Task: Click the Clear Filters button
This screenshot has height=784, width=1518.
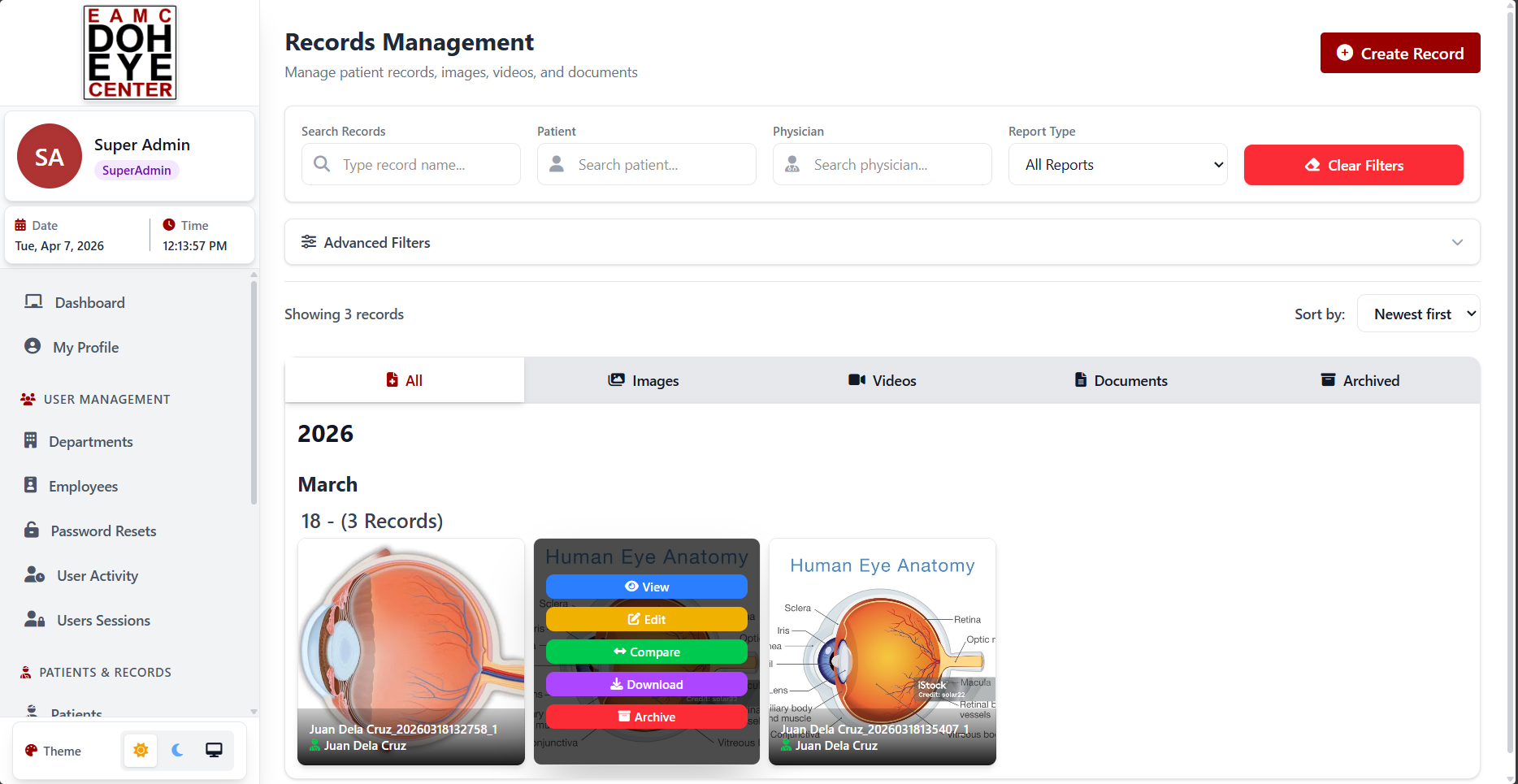Action: coord(1354,165)
